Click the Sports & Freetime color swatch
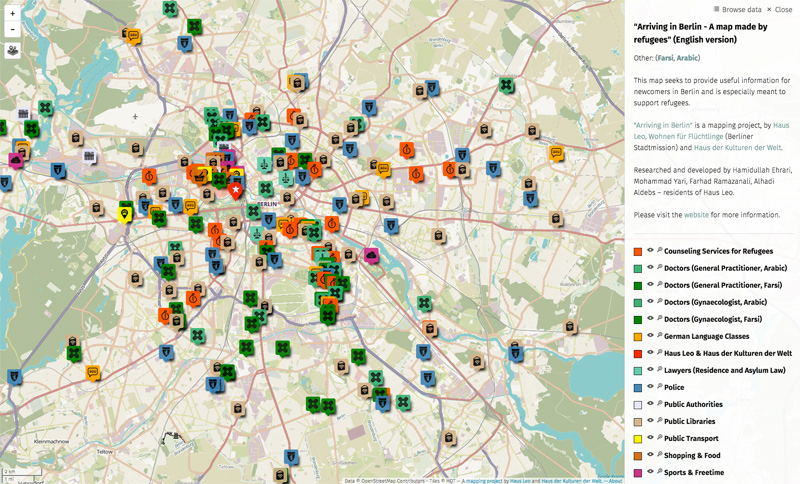800x484 pixels. click(638, 472)
